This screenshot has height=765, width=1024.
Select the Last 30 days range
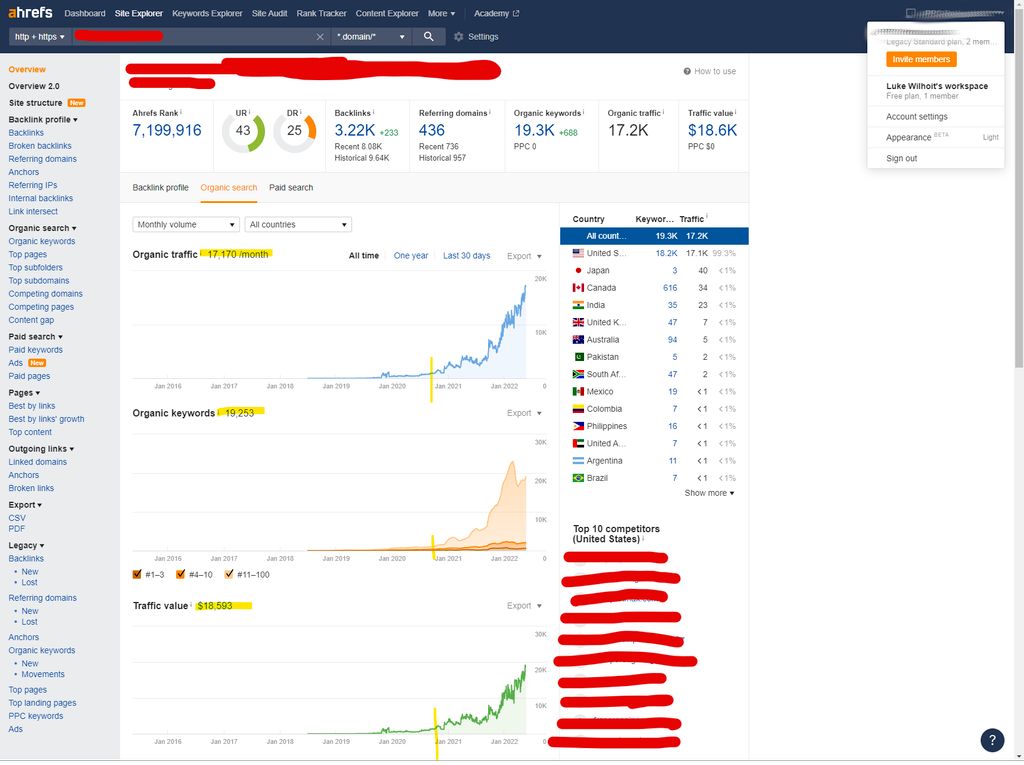point(466,256)
